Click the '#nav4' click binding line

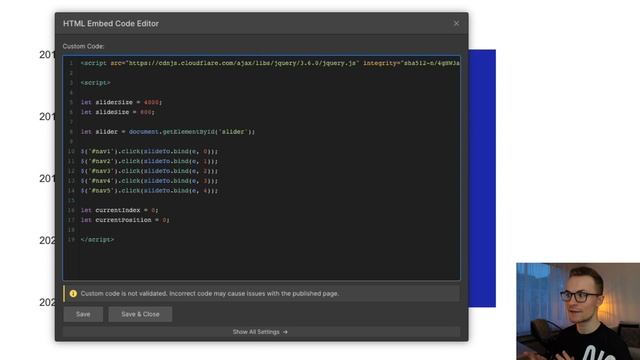click(149, 181)
